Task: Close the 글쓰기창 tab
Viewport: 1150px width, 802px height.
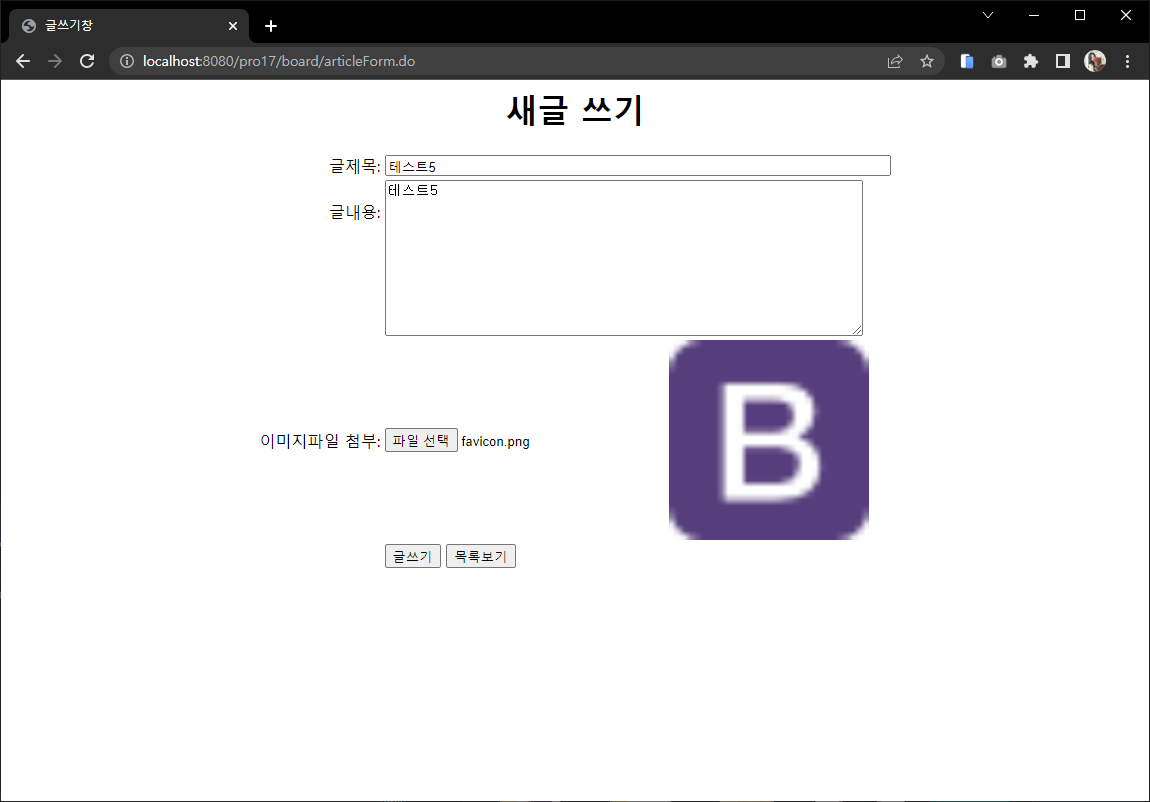Action: click(x=232, y=26)
